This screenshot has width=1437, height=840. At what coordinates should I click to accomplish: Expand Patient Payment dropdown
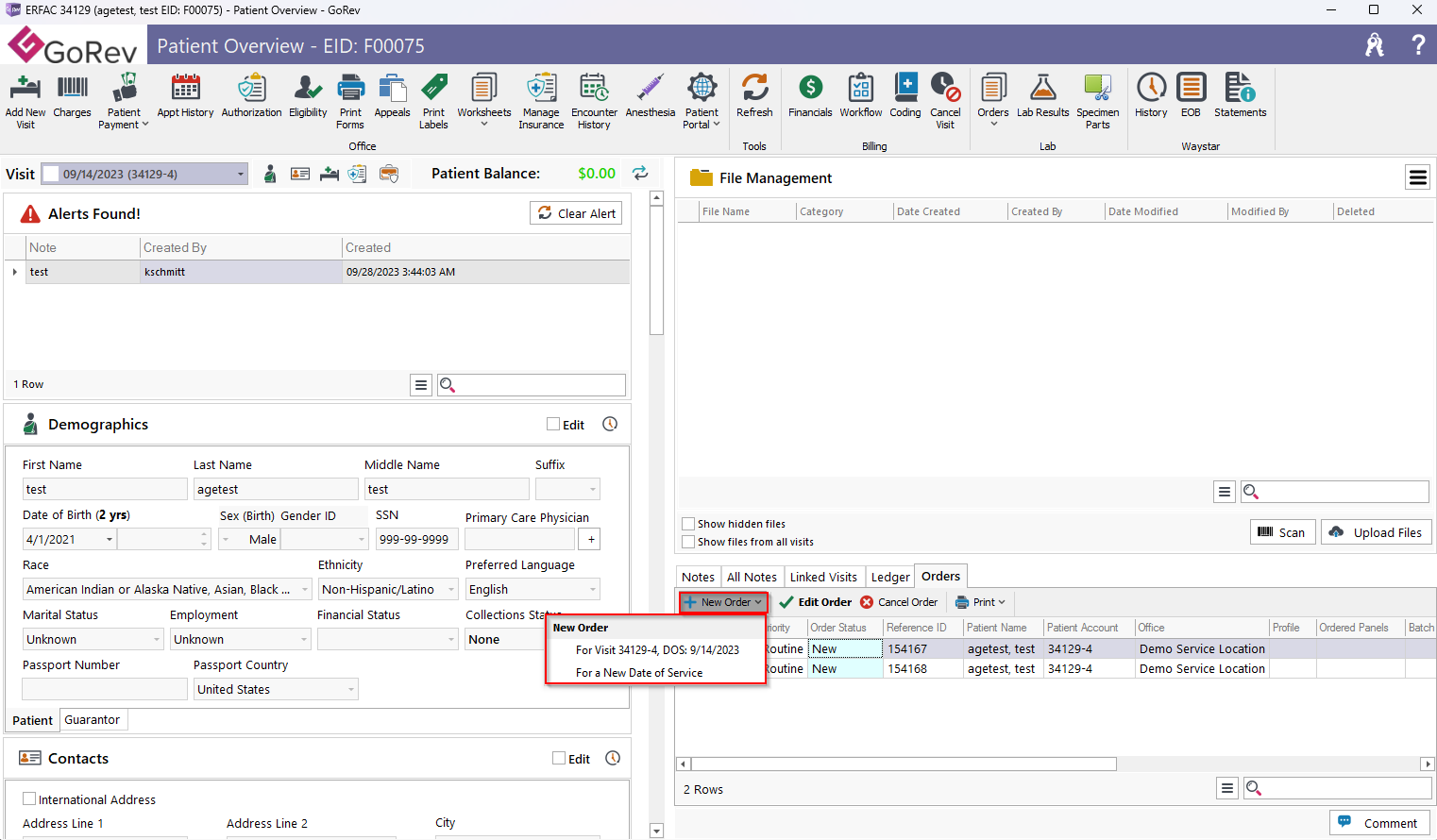(x=144, y=125)
